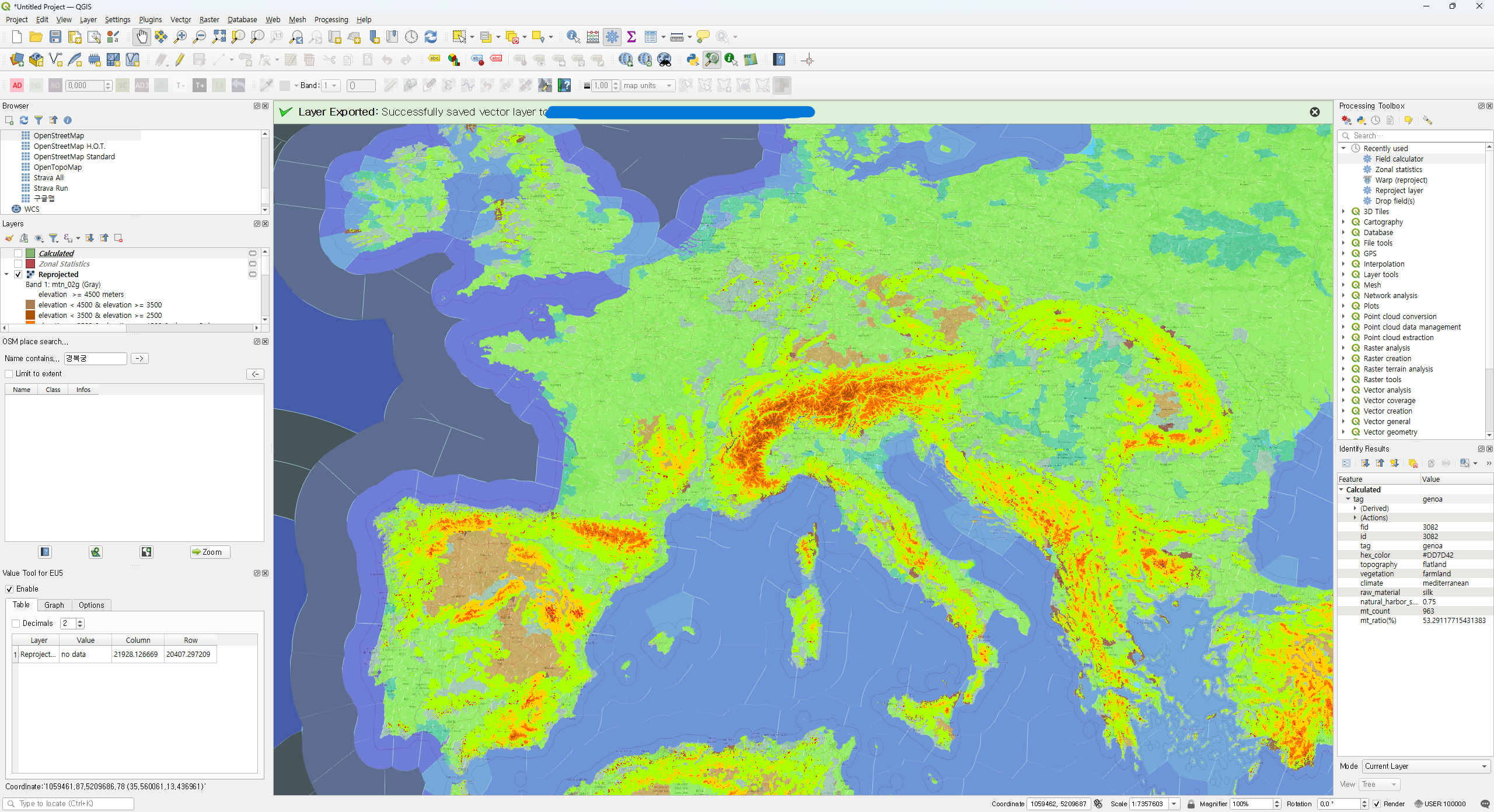
Task: Open the Python Console icon
Action: point(692,60)
